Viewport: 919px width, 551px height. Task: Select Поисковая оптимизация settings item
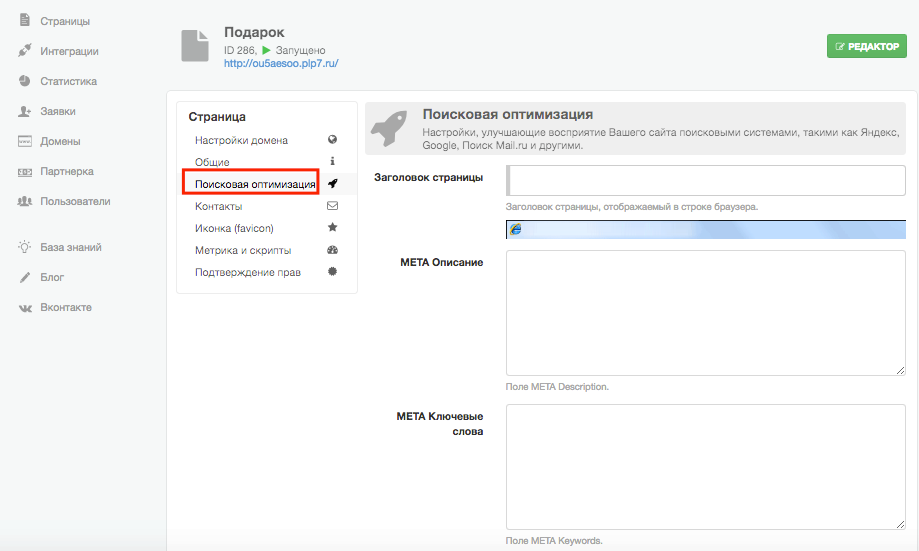[x=255, y=184]
